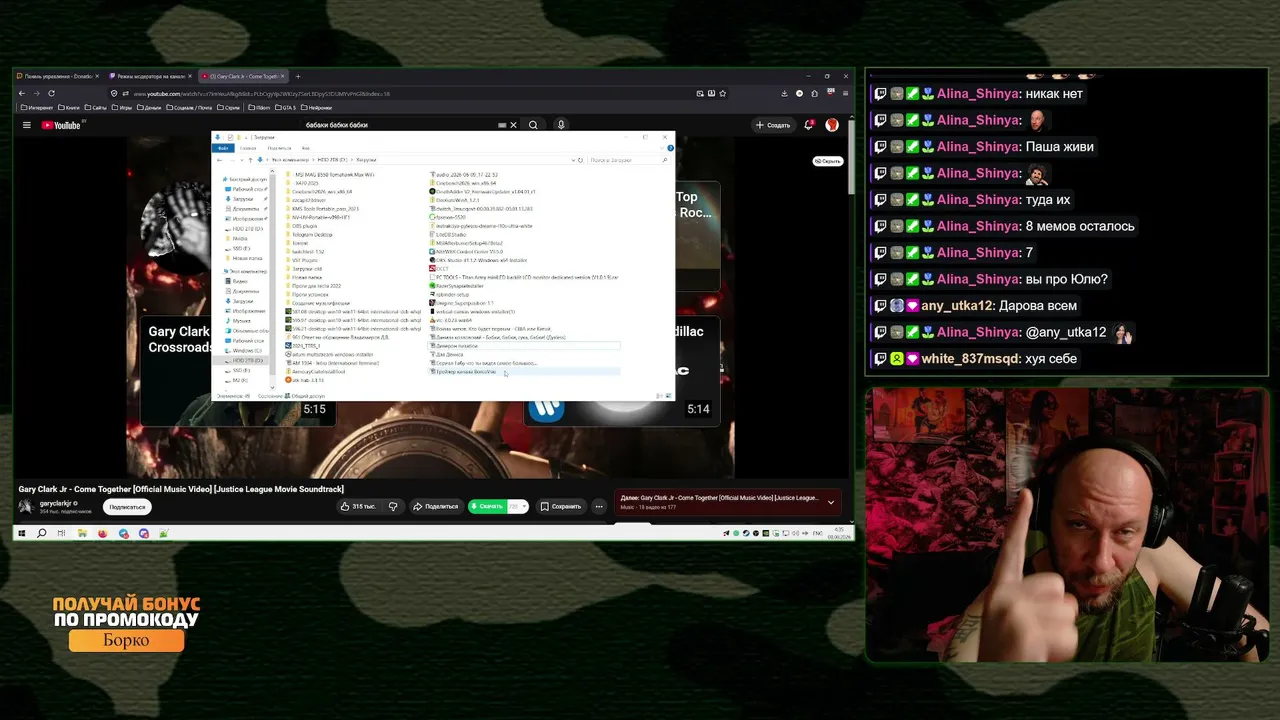Viewport: 1280px width, 720px height.
Task: Select the Для Дениса file
Action: click(446, 355)
